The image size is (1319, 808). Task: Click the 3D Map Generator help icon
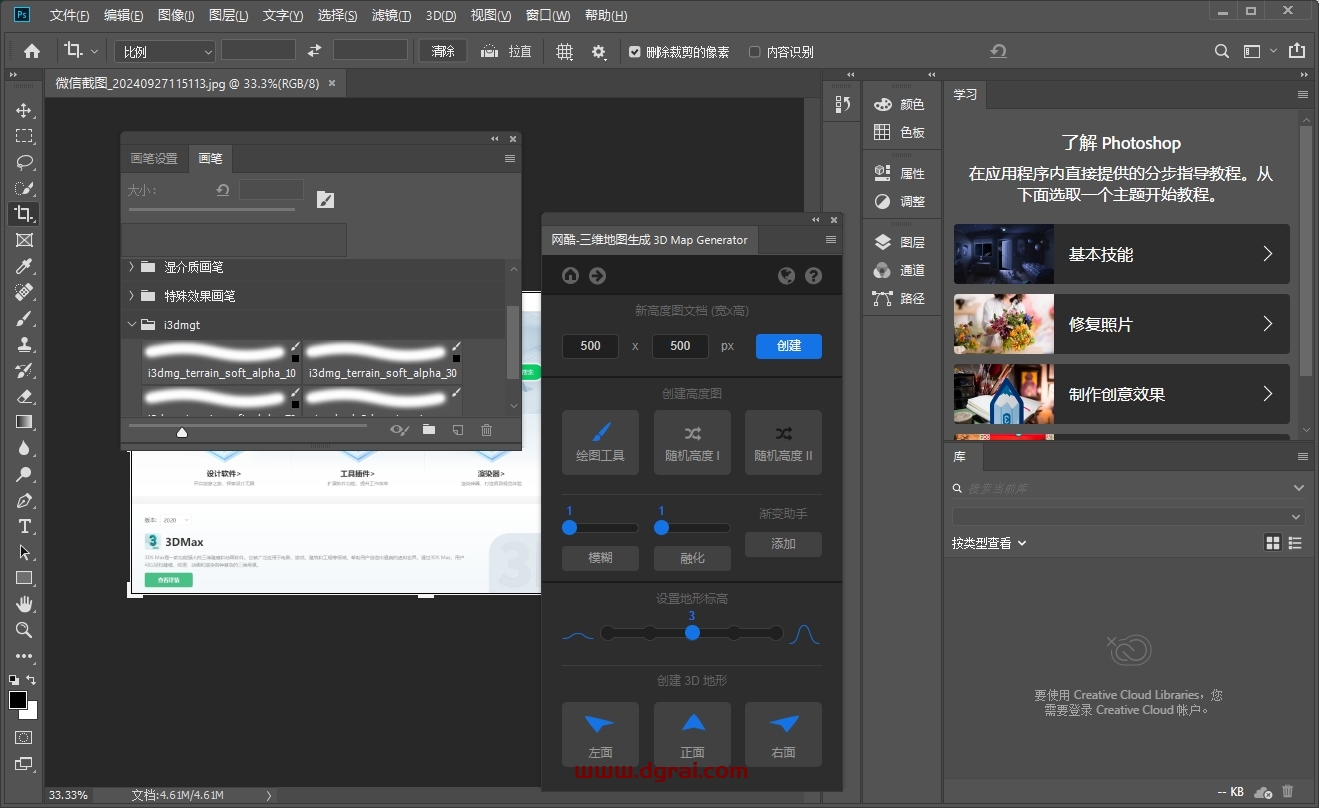point(813,276)
